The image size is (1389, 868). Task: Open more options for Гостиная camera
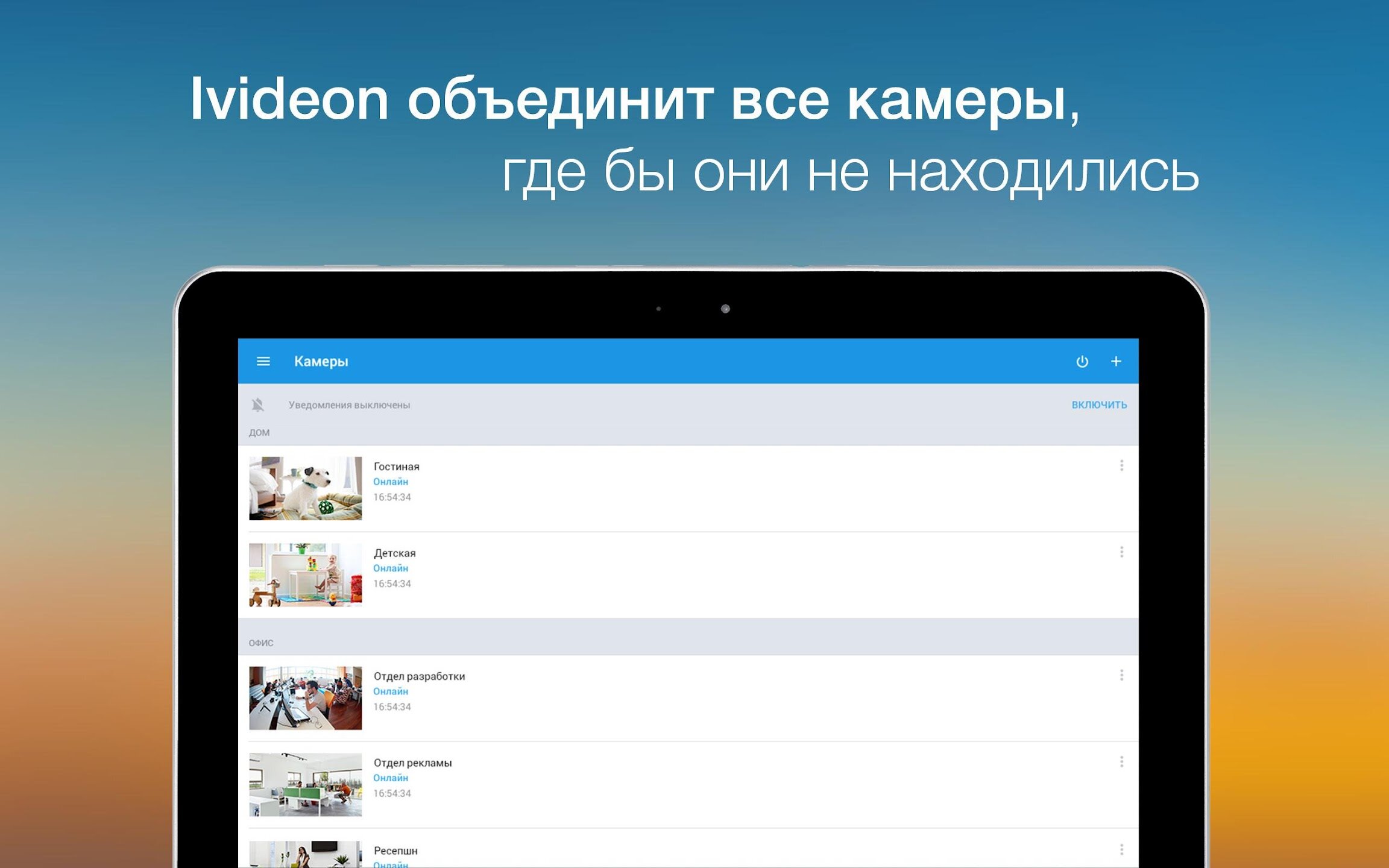(1121, 465)
